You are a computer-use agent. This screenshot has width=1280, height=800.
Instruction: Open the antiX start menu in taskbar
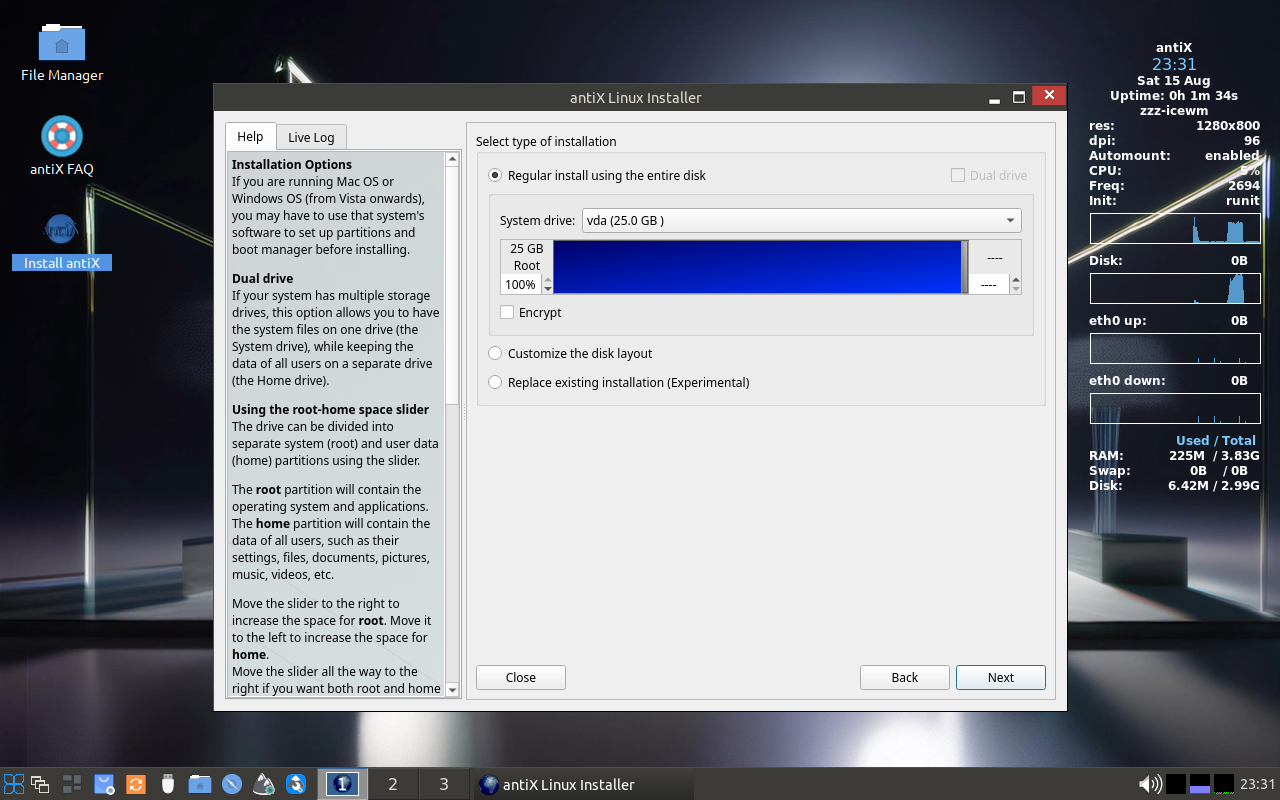point(14,784)
